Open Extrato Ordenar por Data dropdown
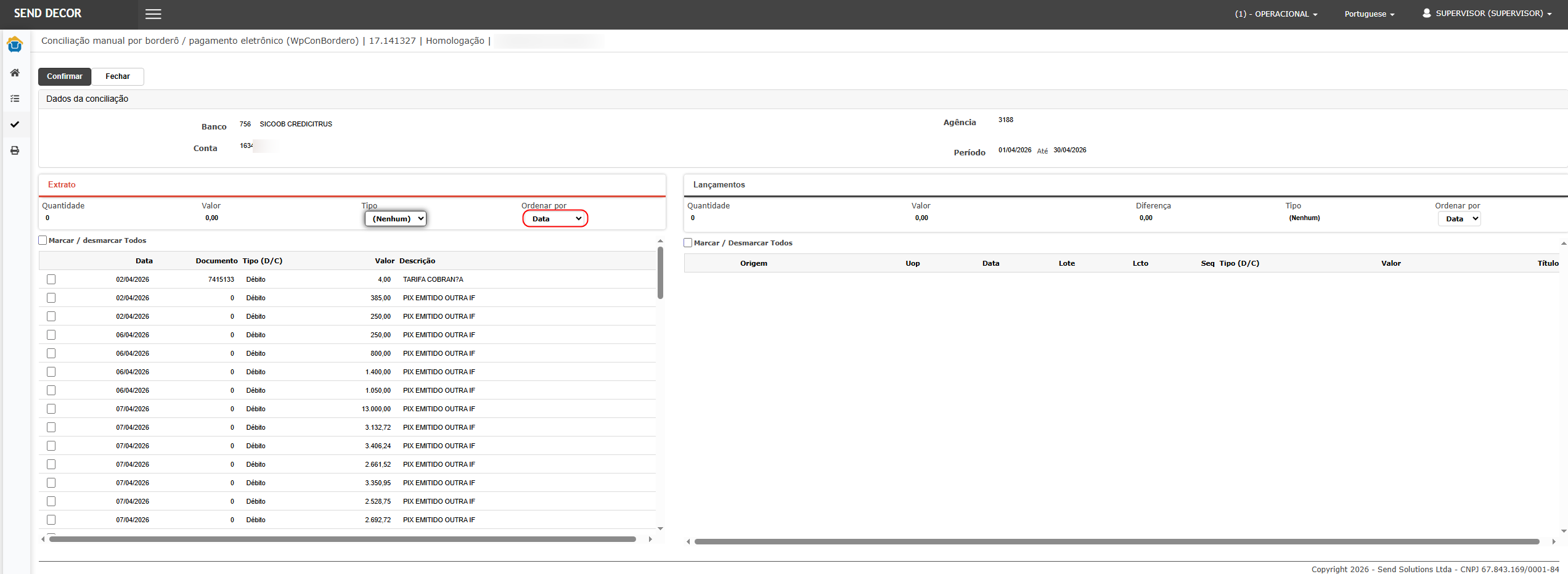 coord(555,219)
